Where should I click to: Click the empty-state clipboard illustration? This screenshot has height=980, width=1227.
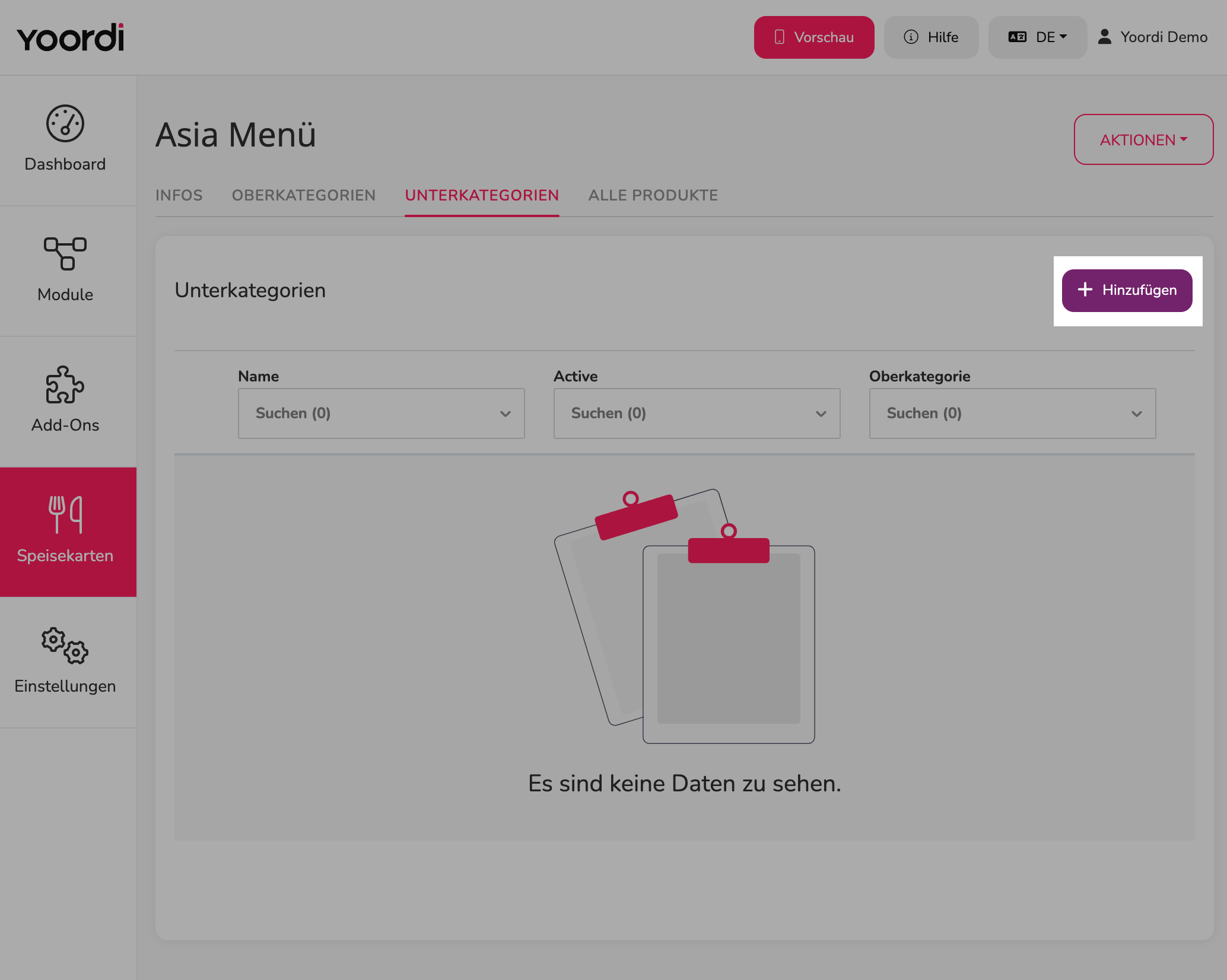(x=685, y=616)
